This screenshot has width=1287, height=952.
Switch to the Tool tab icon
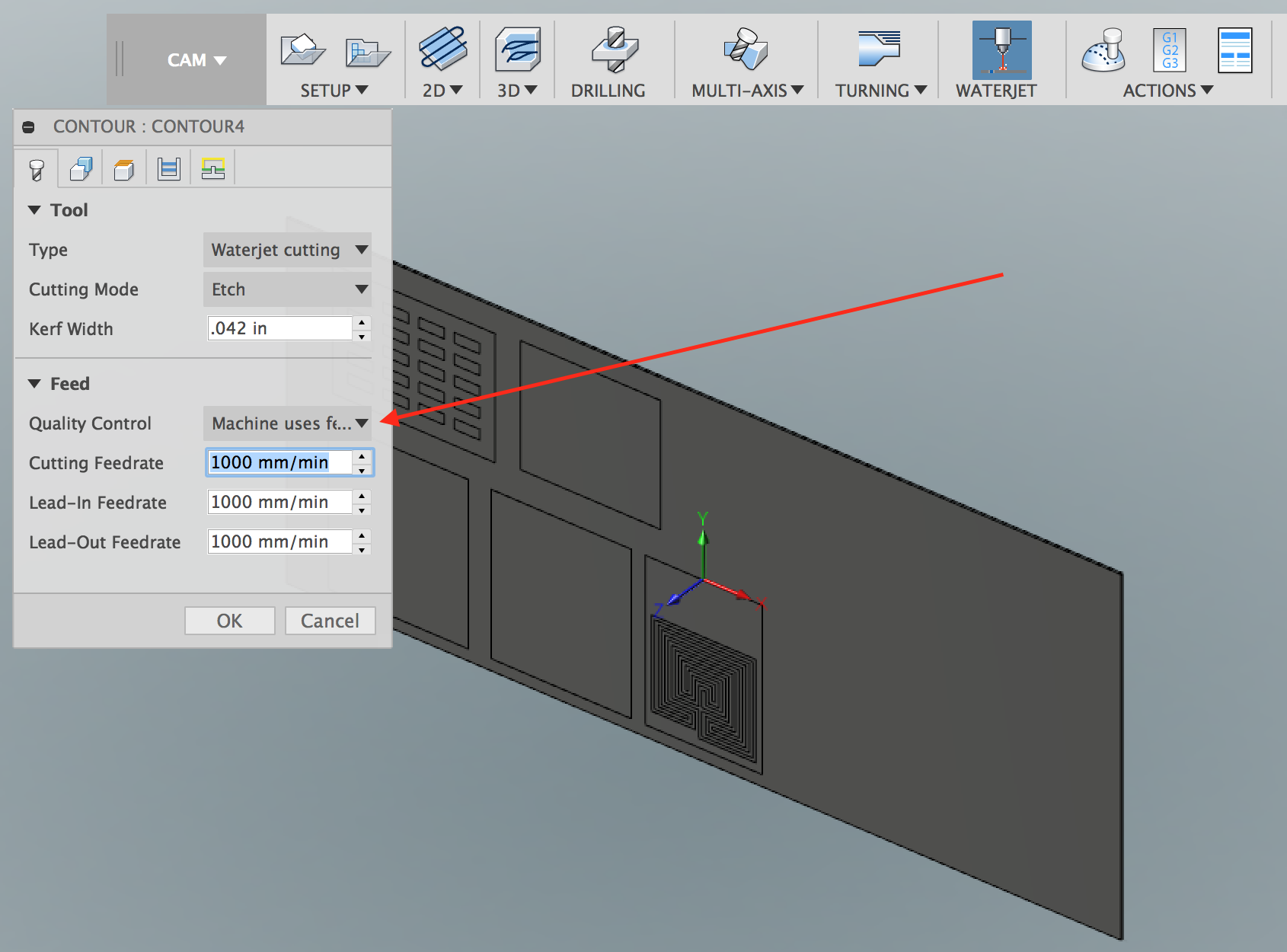[36, 169]
